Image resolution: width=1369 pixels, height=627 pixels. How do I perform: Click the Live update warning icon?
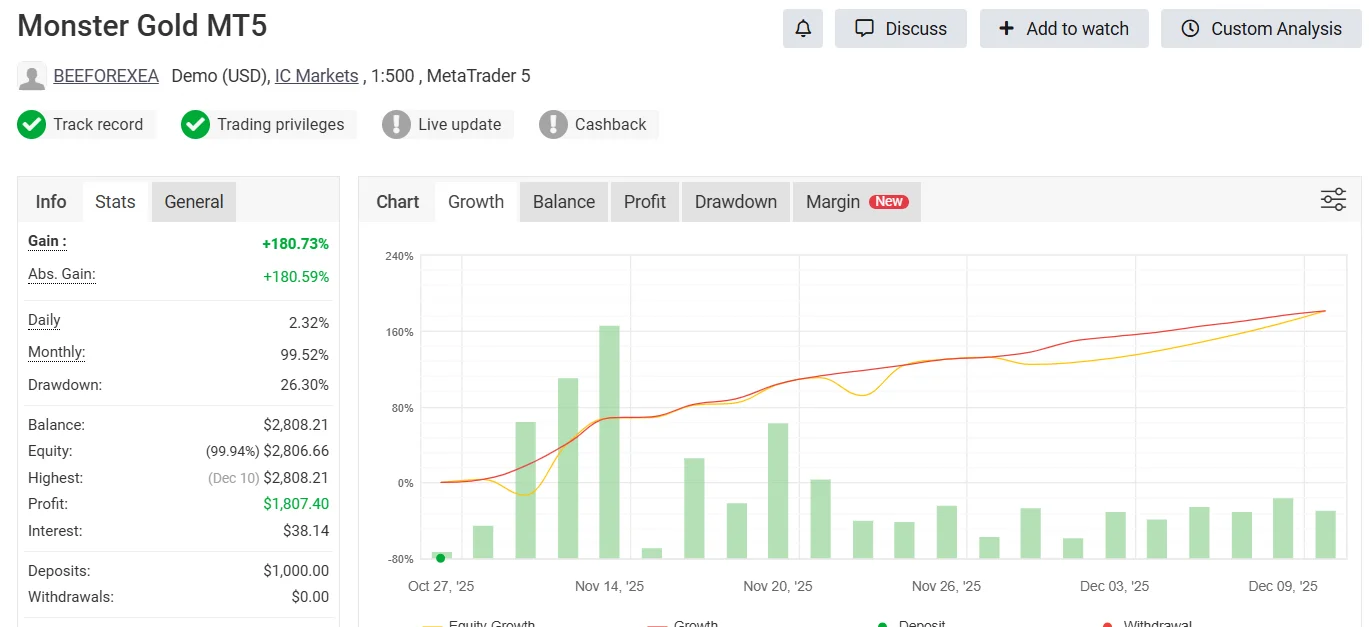[x=397, y=125]
